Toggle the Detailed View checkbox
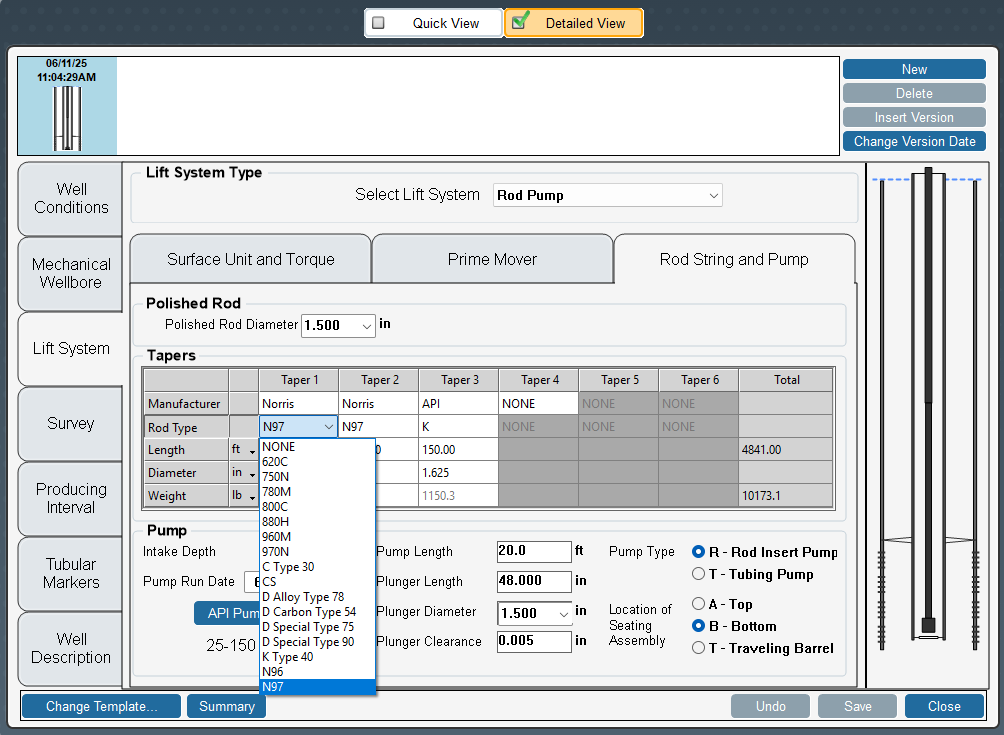The height and width of the screenshot is (735, 1004). coord(520,23)
